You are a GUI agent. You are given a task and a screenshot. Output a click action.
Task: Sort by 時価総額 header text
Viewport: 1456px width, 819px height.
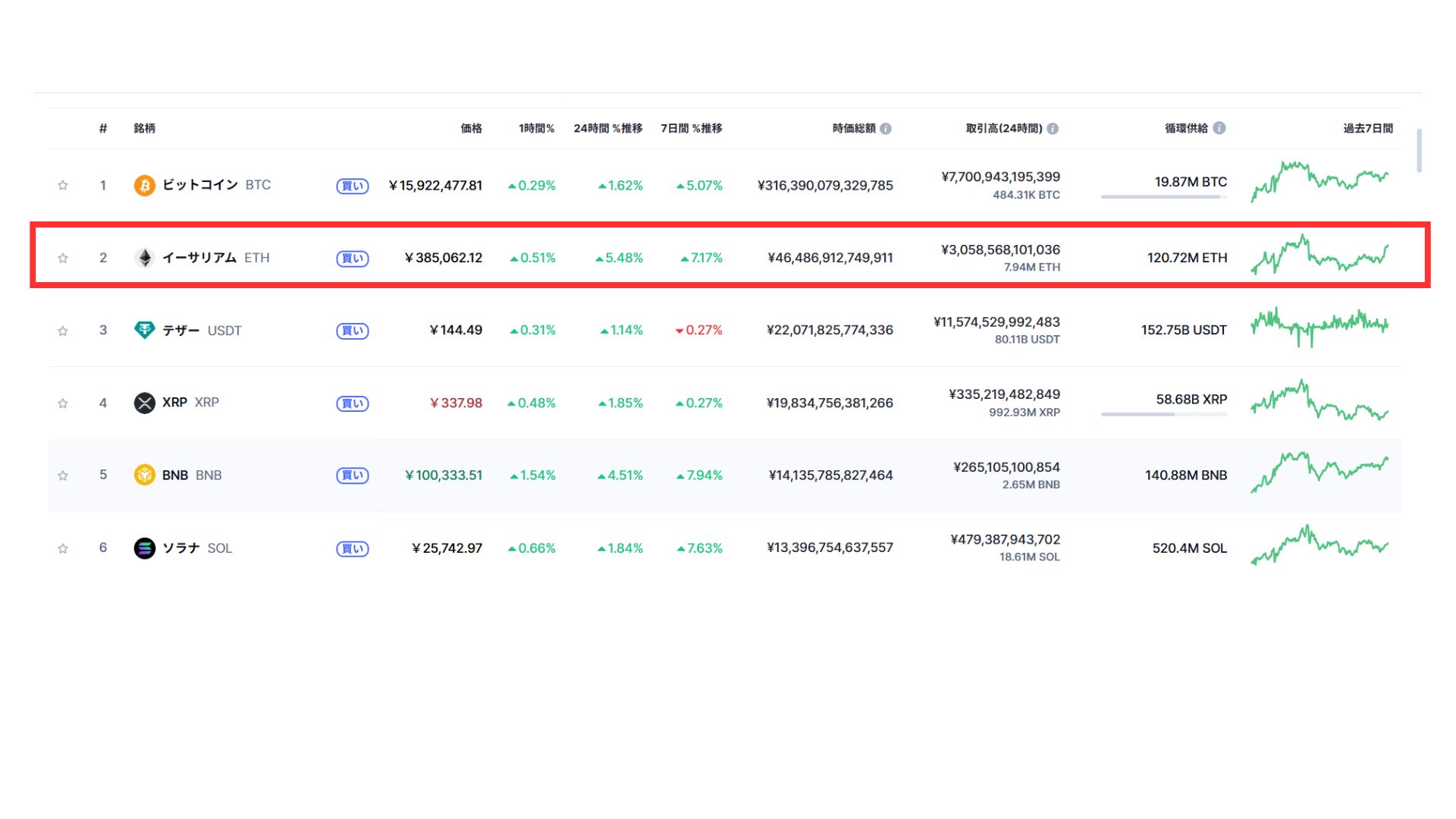tap(854, 128)
